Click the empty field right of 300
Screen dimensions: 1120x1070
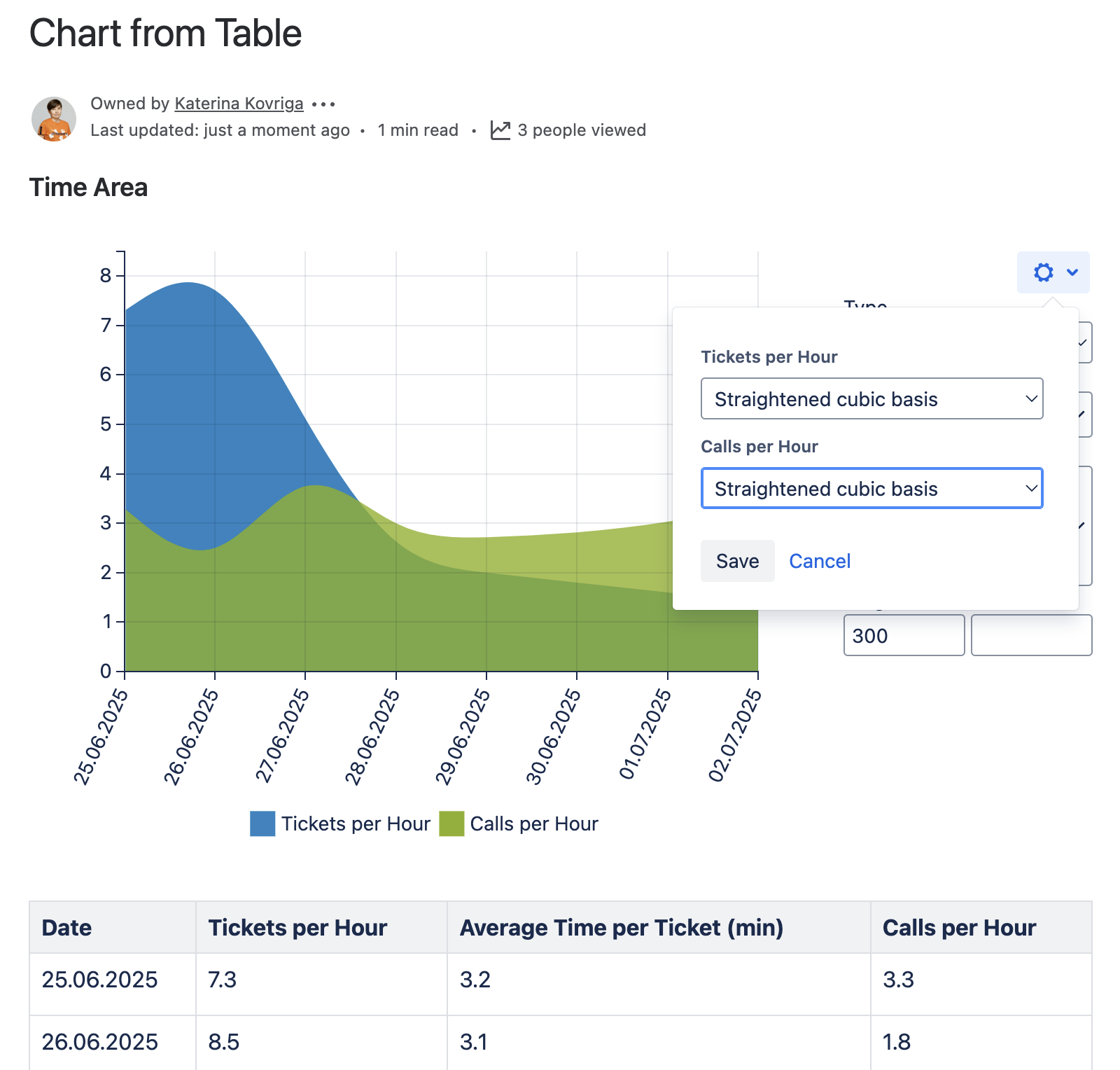(1031, 636)
